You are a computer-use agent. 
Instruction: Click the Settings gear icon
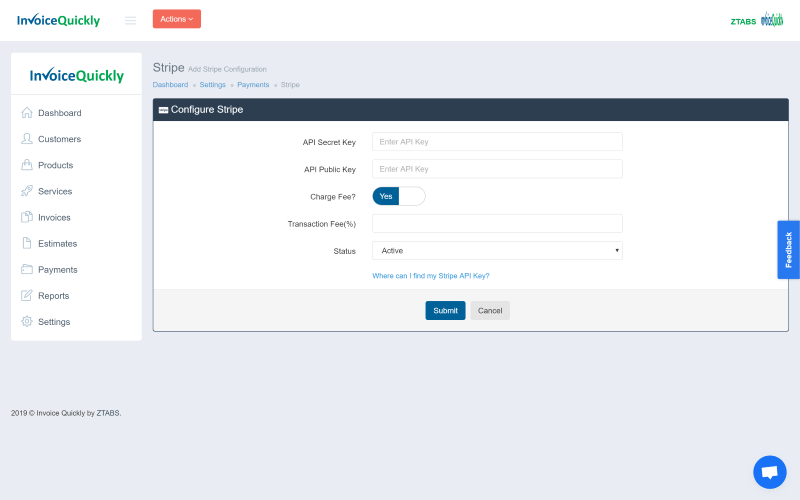coord(27,321)
